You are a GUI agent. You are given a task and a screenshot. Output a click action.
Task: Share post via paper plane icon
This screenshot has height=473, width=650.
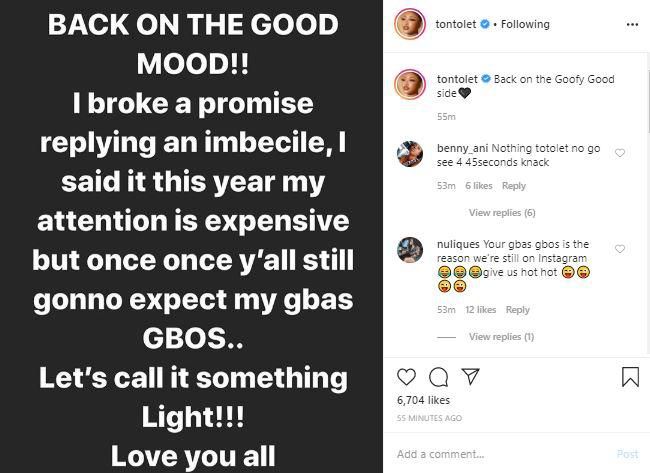465,377
